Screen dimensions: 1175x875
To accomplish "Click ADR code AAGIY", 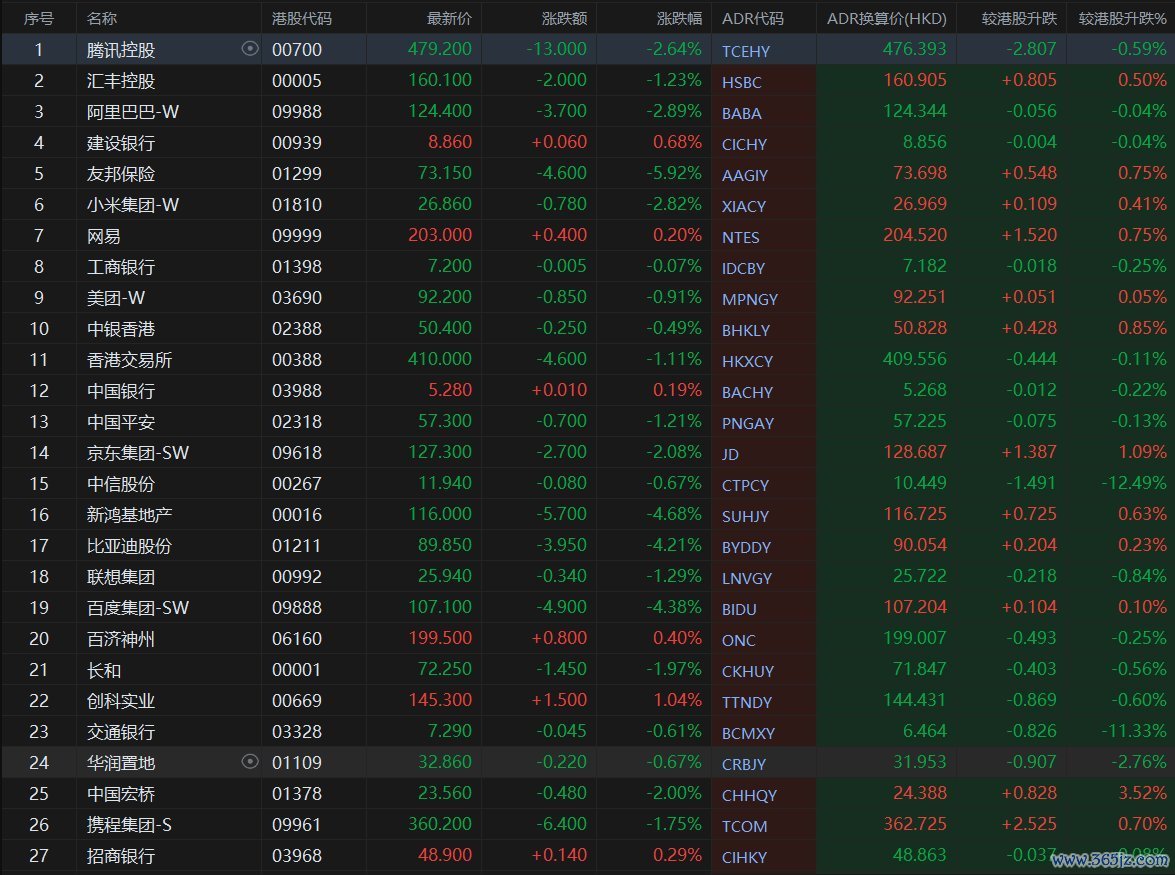I will [745, 175].
